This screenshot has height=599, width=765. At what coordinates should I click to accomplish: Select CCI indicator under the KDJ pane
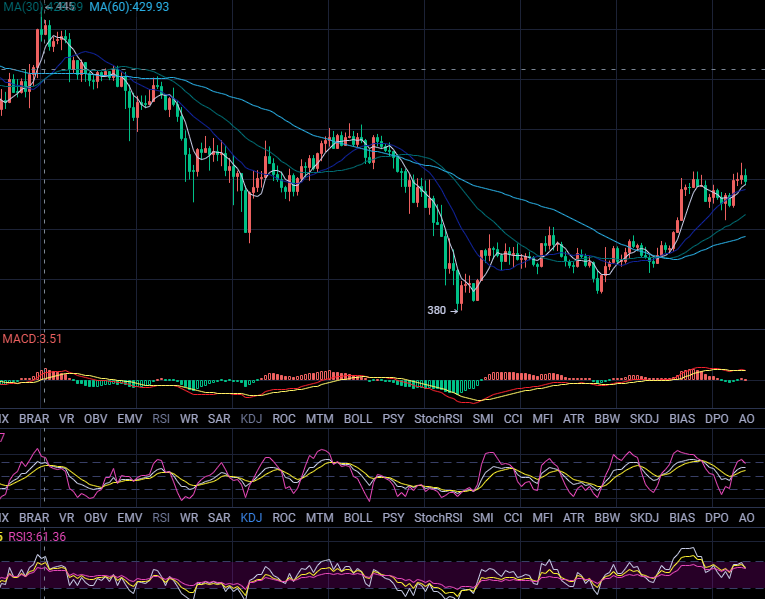click(x=513, y=518)
